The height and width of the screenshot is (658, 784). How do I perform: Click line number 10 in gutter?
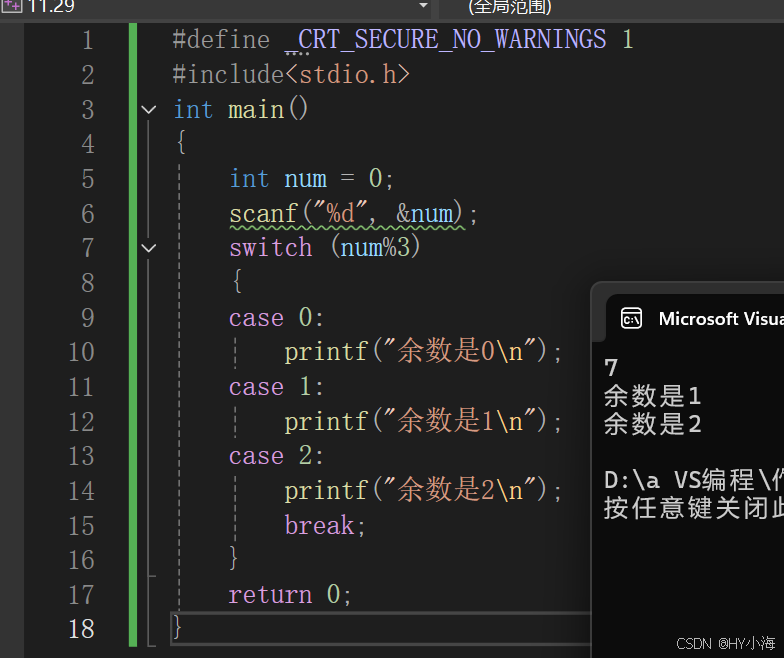82,352
